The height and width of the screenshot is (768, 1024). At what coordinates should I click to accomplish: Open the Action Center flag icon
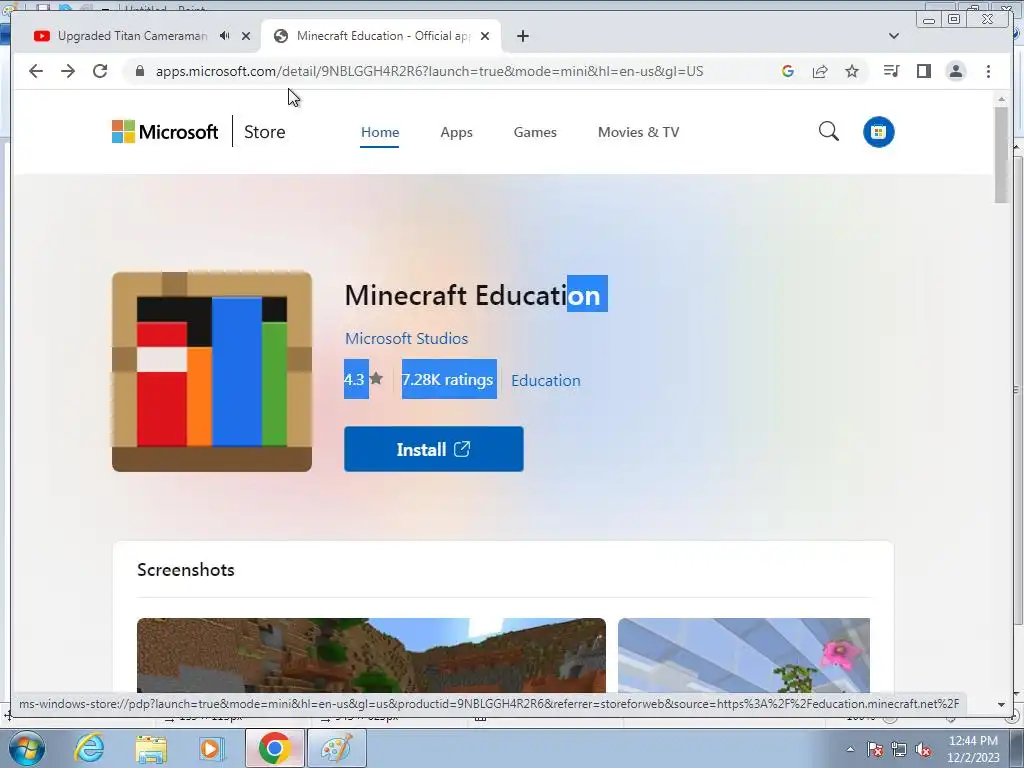(875, 750)
